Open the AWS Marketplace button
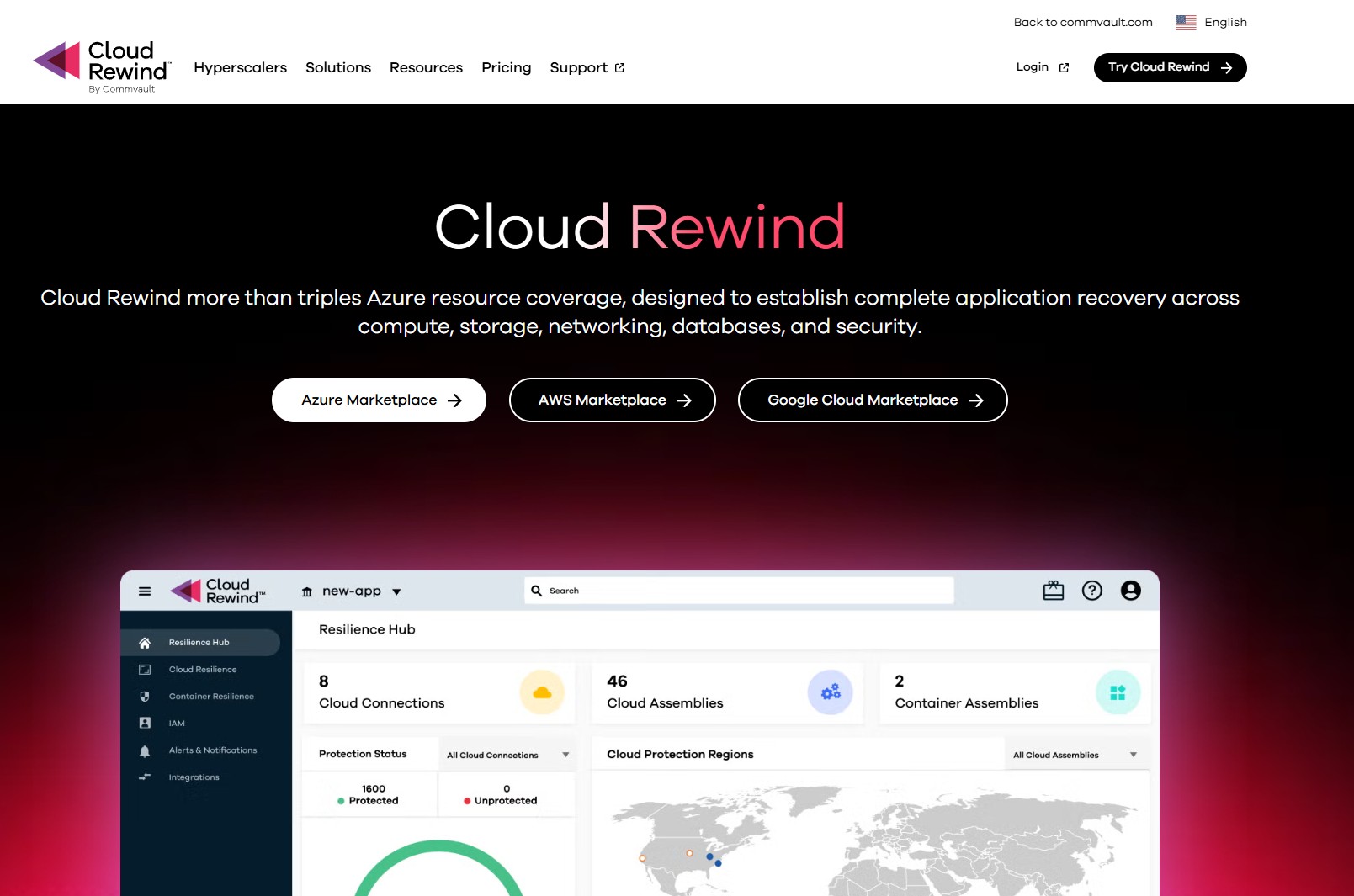This screenshot has height=896, width=1354. point(613,400)
